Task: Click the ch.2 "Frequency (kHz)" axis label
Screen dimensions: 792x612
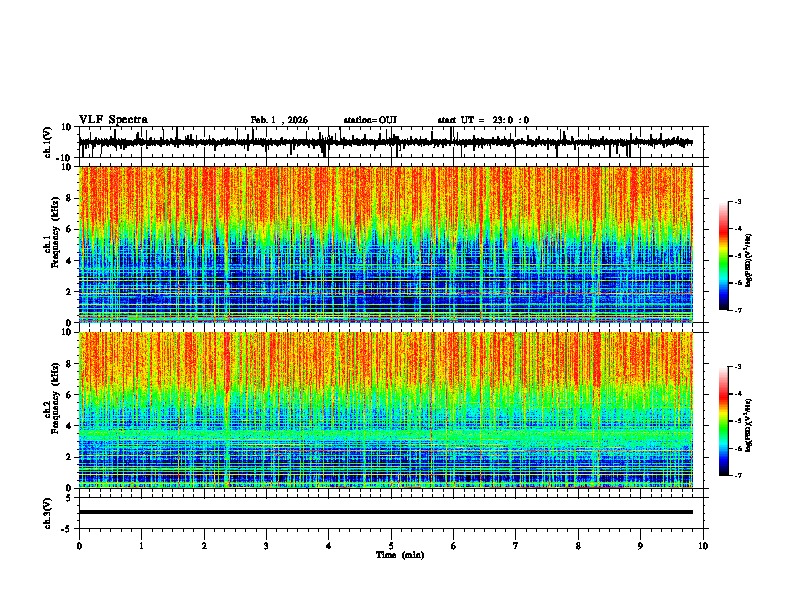Action: (x=55, y=398)
